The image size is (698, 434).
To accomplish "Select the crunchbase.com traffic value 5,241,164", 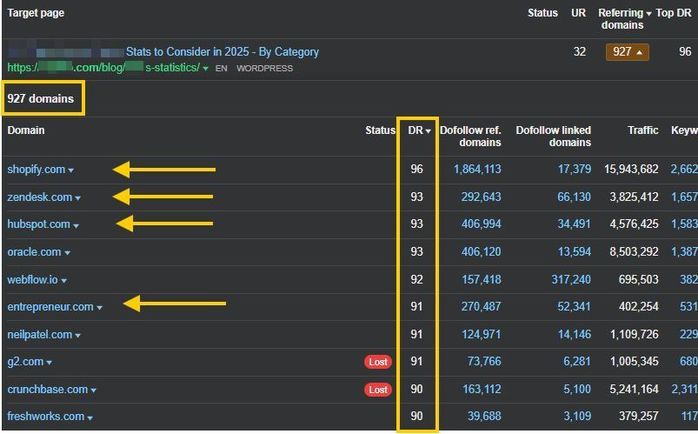I will click(x=634, y=389).
